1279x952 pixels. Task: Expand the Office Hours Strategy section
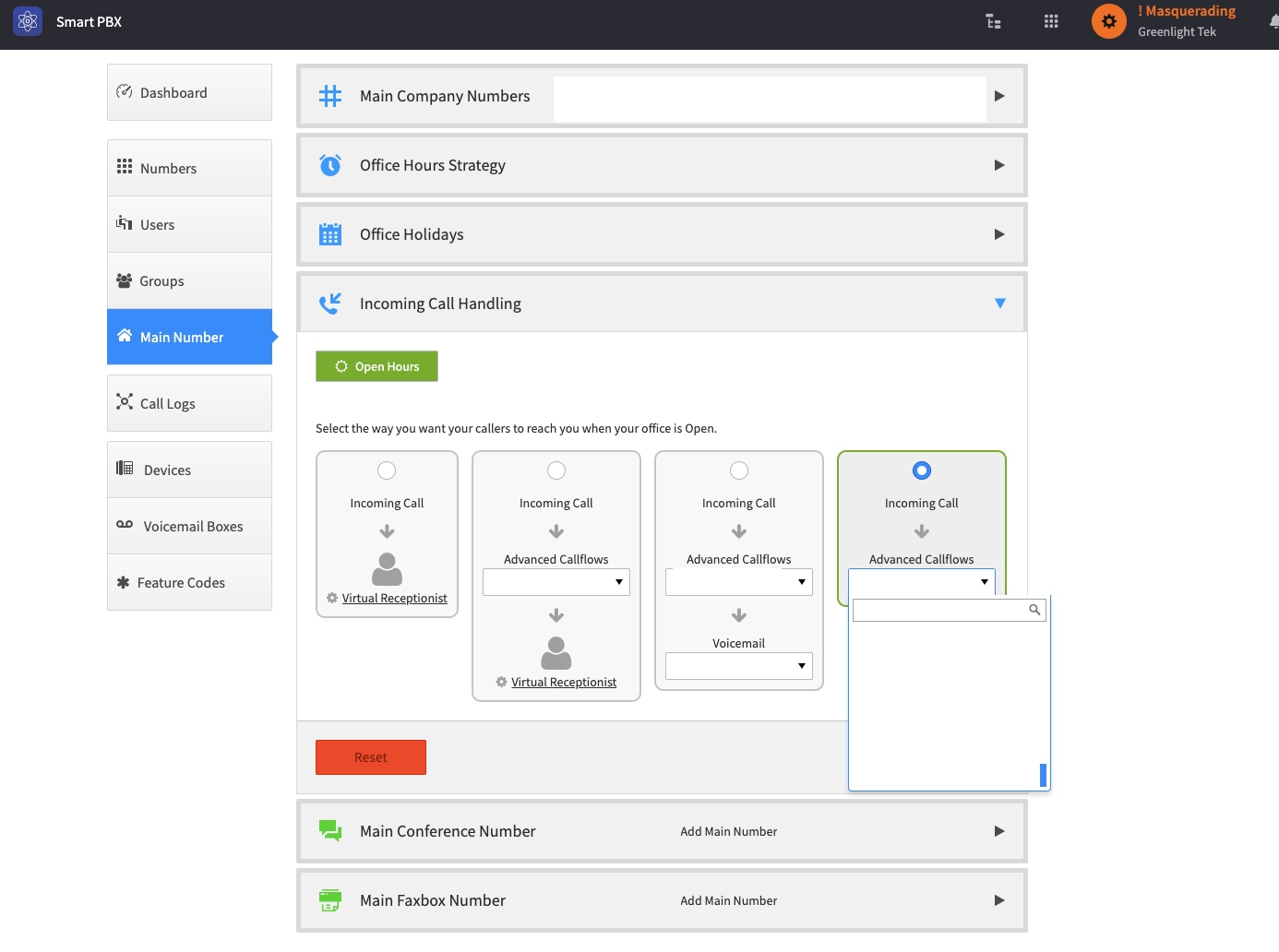[999, 165]
